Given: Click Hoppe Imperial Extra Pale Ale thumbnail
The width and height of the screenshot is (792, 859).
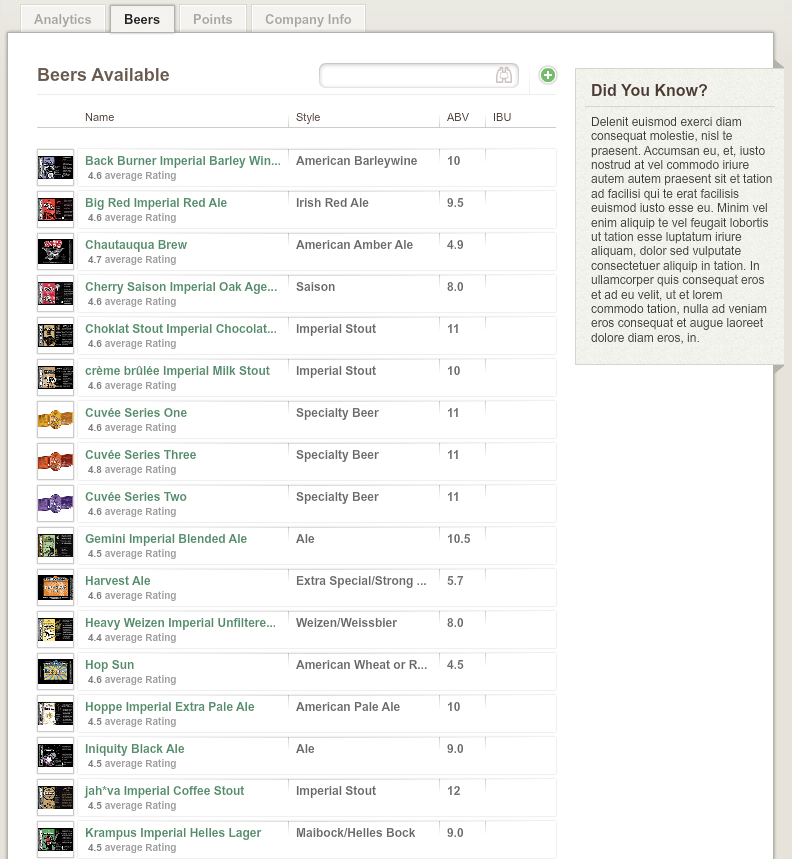Looking at the screenshot, I should pos(55,714).
